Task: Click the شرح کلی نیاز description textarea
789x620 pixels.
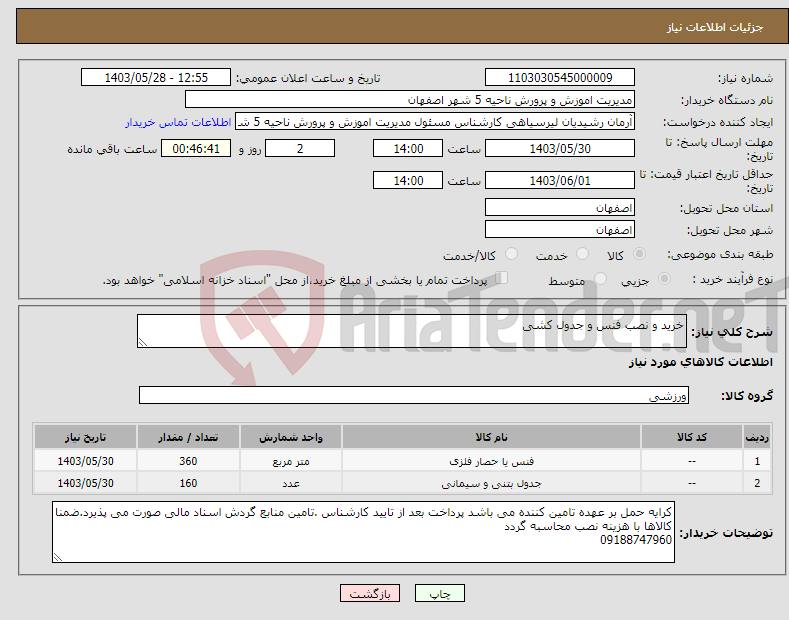Action: tap(412, 331)
